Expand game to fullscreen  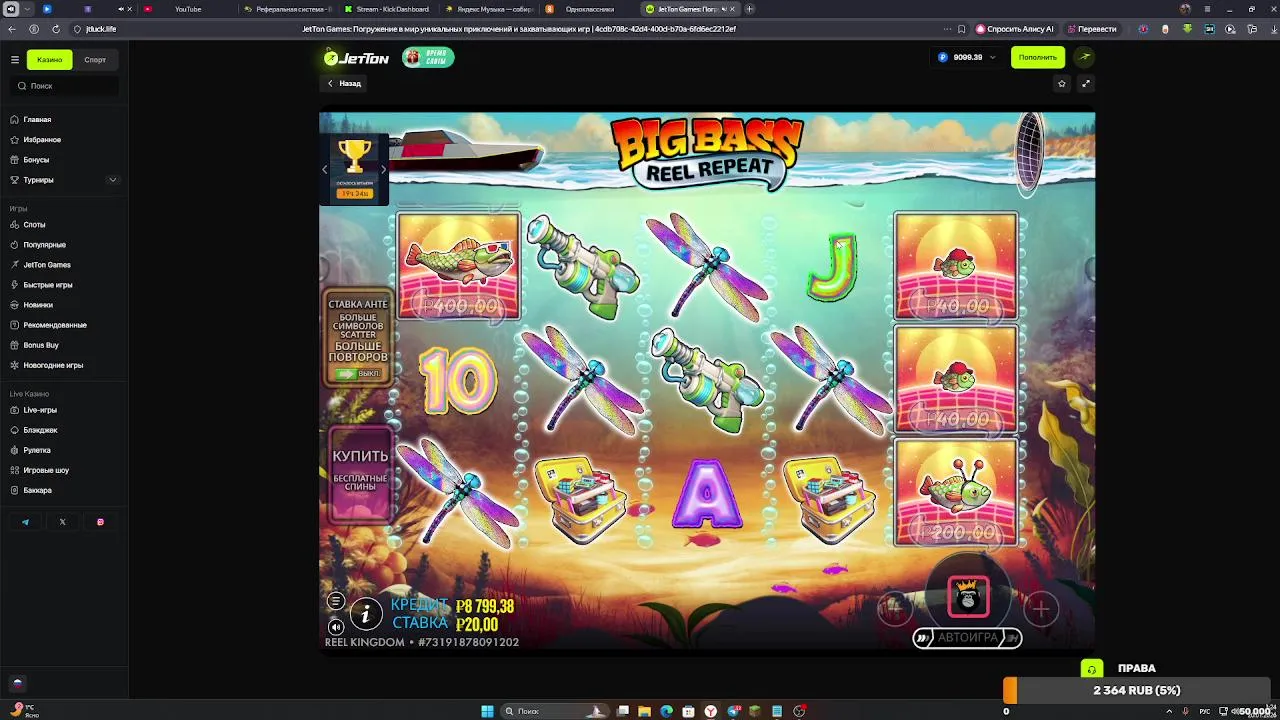(1086, 84)
